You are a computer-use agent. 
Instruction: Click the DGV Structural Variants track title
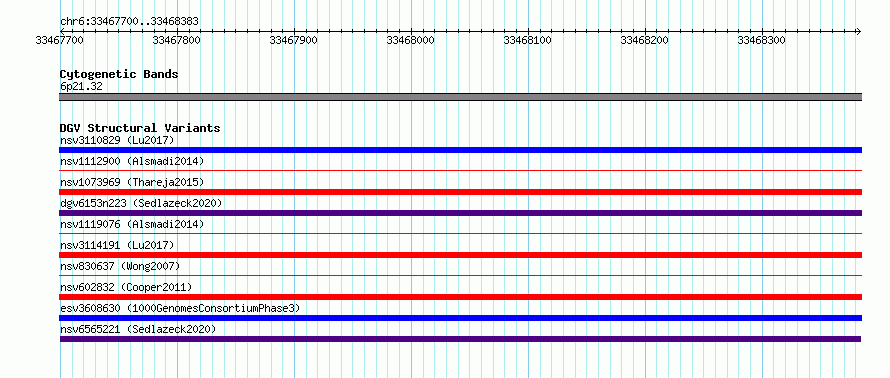coord(140,128)
